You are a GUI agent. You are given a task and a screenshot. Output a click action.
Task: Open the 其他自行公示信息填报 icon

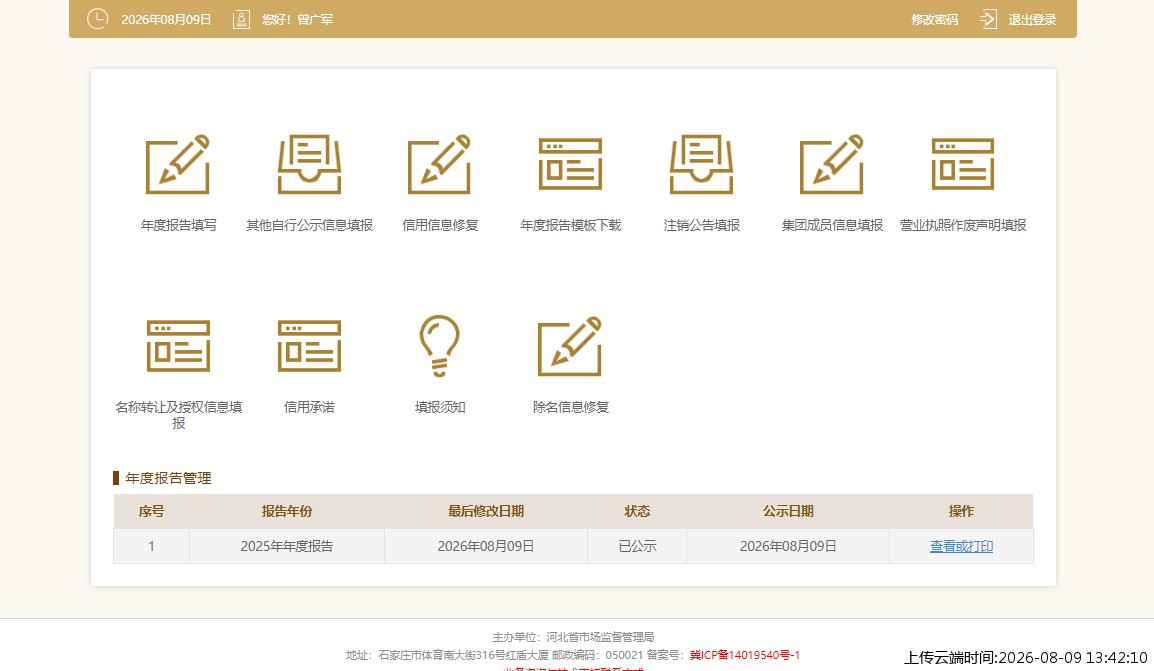309,165
